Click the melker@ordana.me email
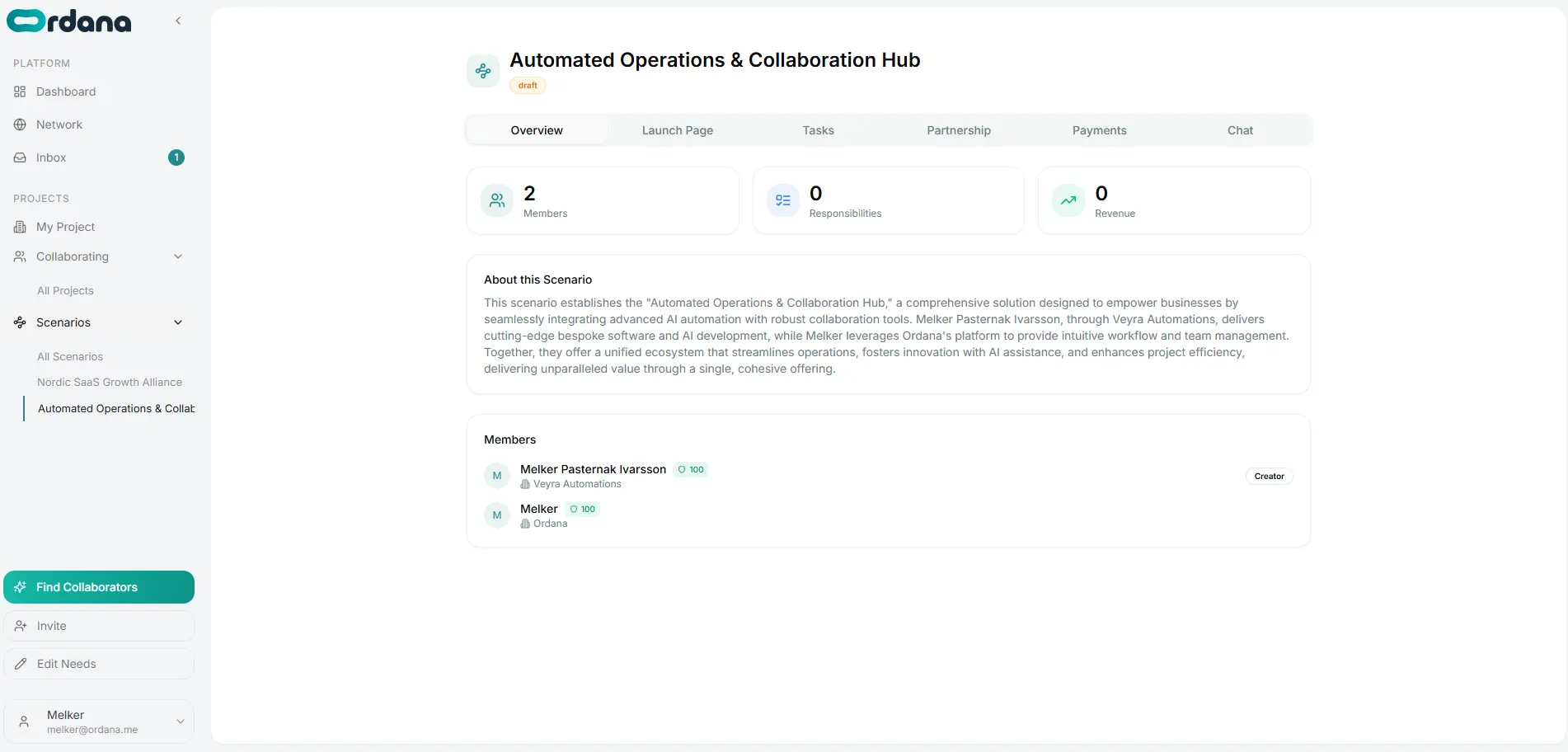The width and height of the screenshot is (1568, 752). click(x=92, y=730)
